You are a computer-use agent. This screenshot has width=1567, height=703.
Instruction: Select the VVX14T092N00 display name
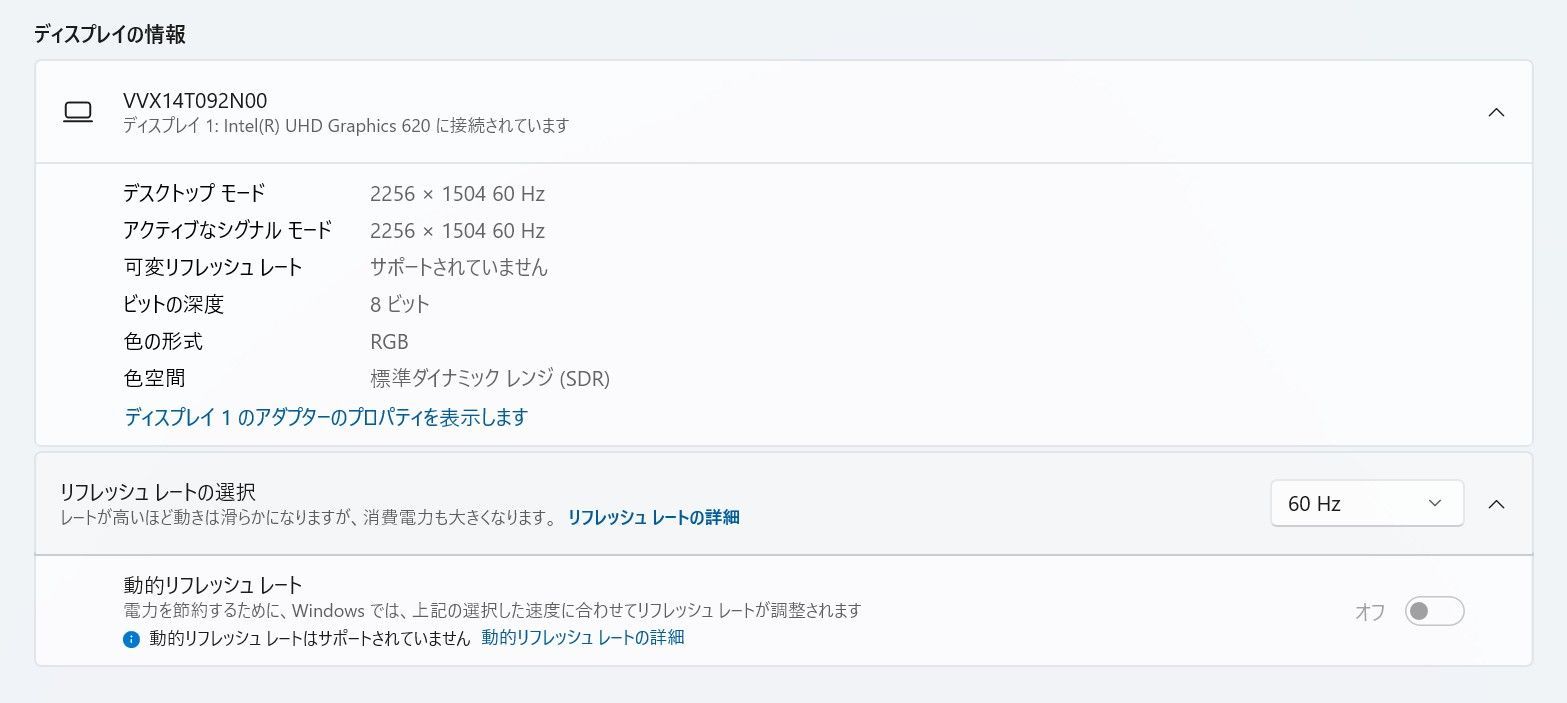point(195,101)
